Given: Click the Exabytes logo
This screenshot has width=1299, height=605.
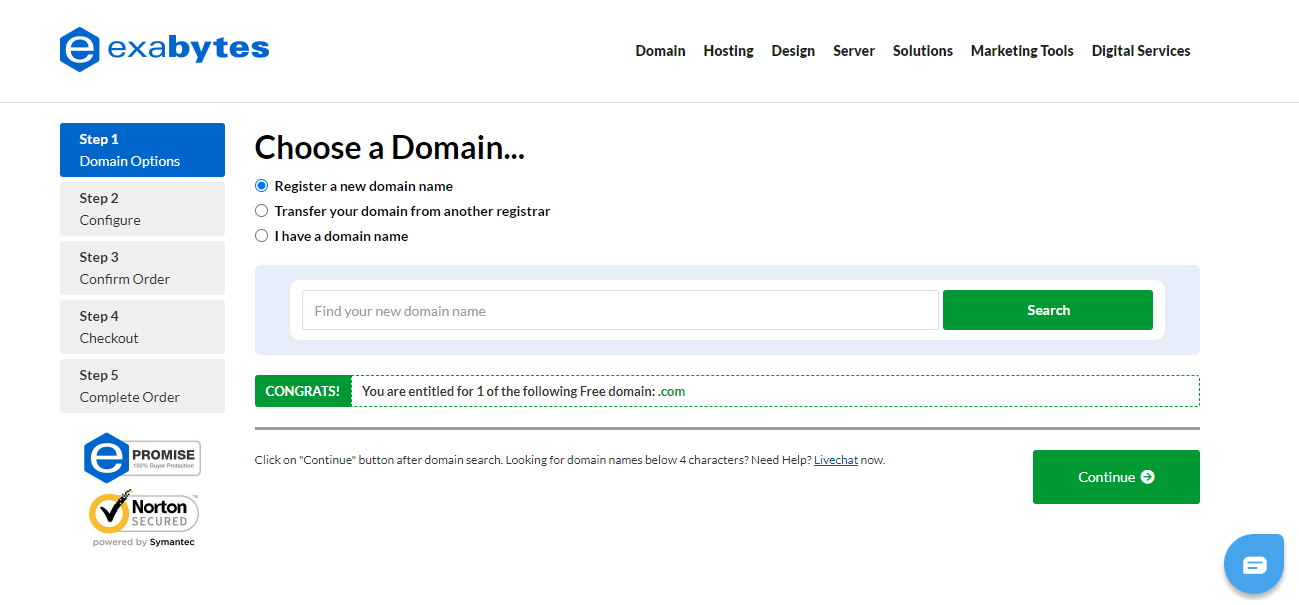Looking at the screenshot, I should [x=163, y=47].
